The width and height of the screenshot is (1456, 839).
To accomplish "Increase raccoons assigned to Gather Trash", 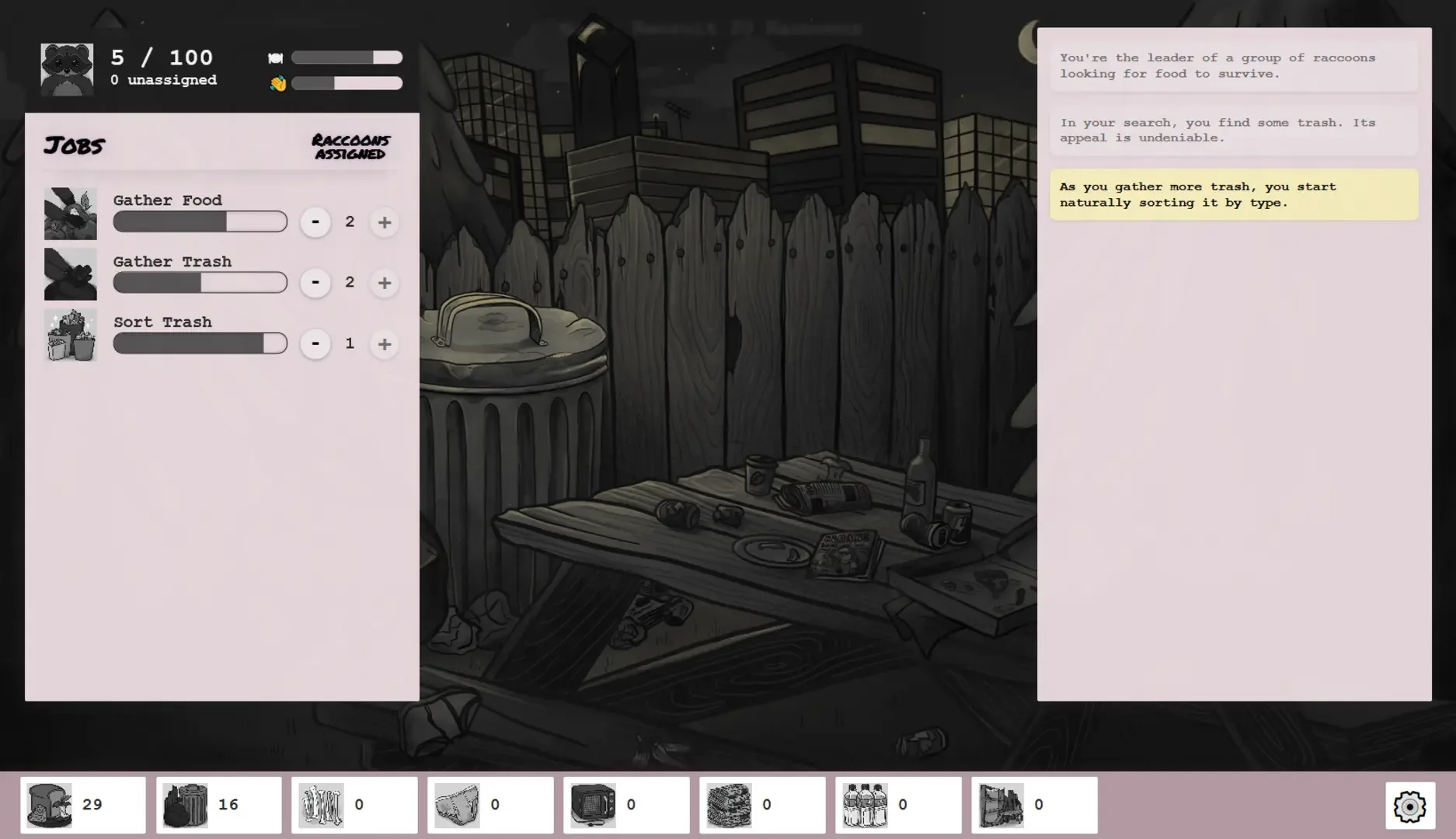I will pos(384,284).
